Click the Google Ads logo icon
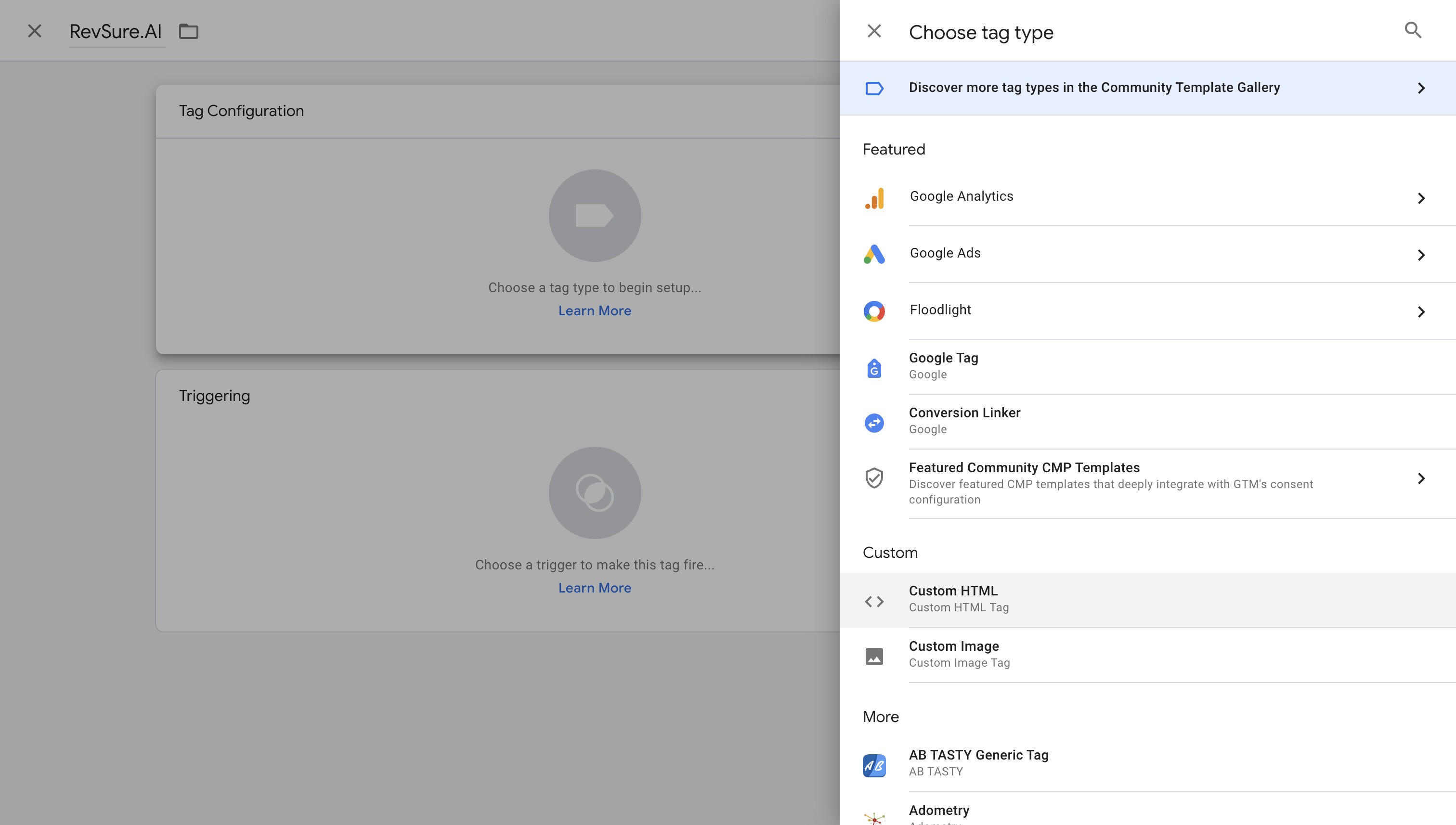The image size is (1456, 825). pos(874,255)
